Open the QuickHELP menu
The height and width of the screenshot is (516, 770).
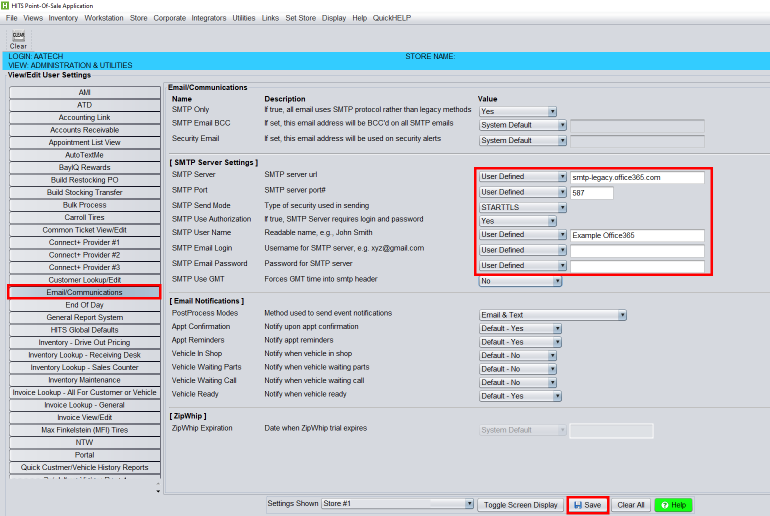390,18
